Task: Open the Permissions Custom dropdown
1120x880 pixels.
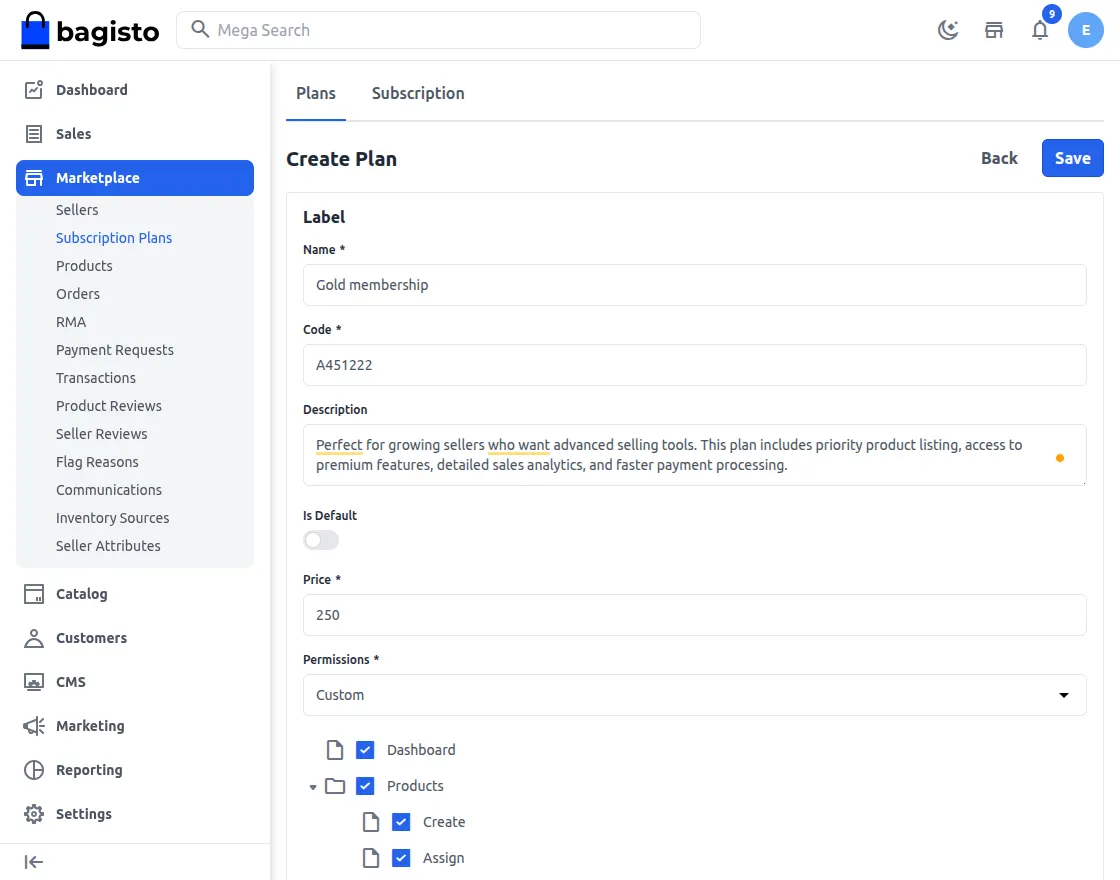Action: 694,695
